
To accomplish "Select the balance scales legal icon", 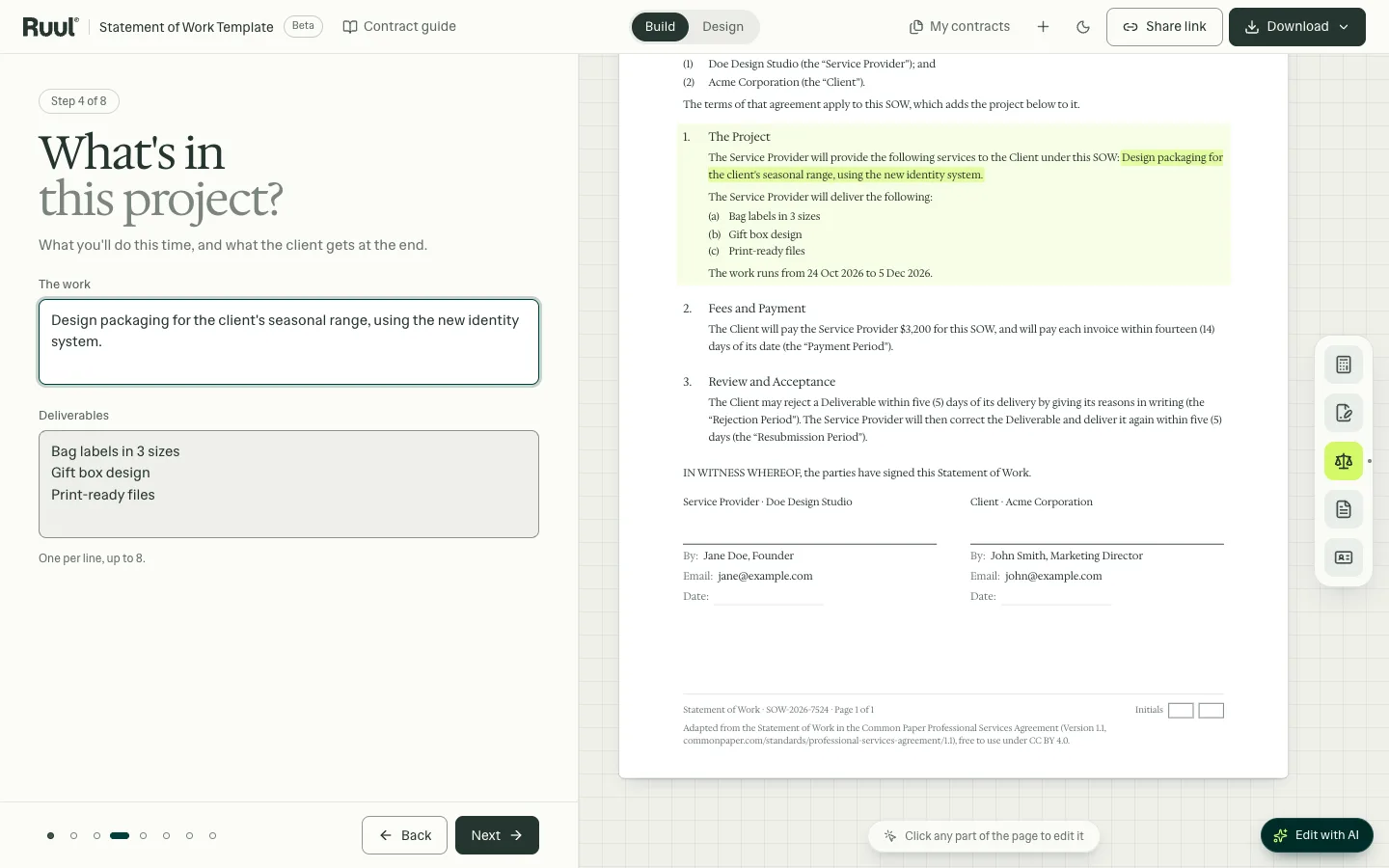I will [1344, 461].
